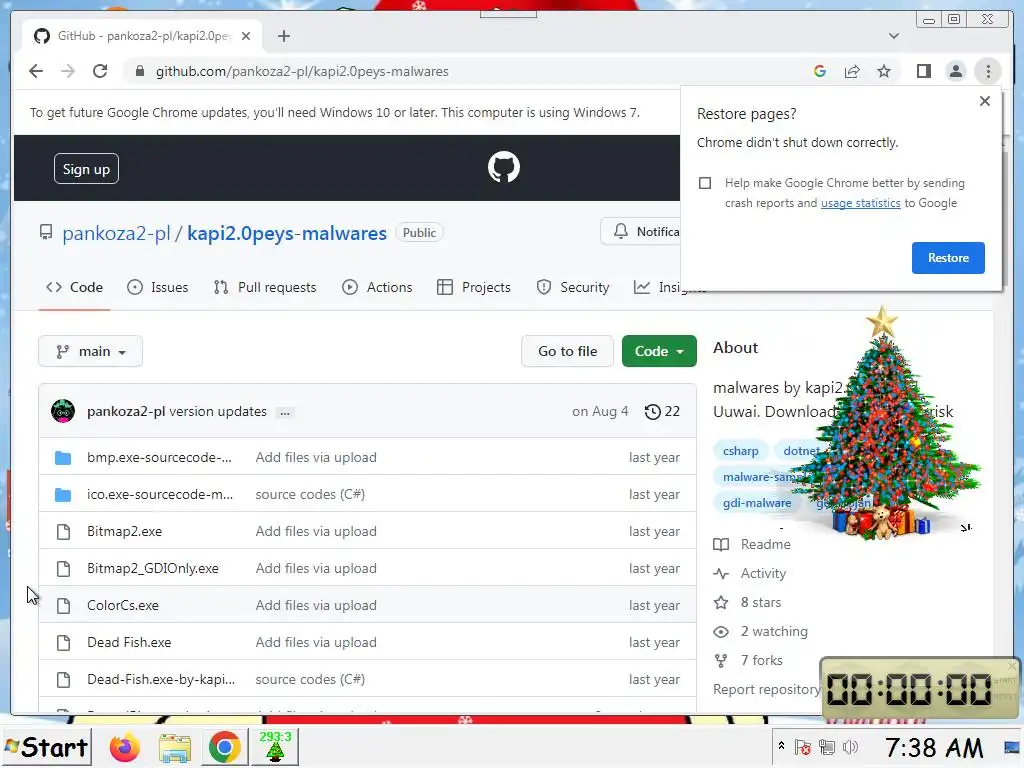Open the Activity link

750,573
